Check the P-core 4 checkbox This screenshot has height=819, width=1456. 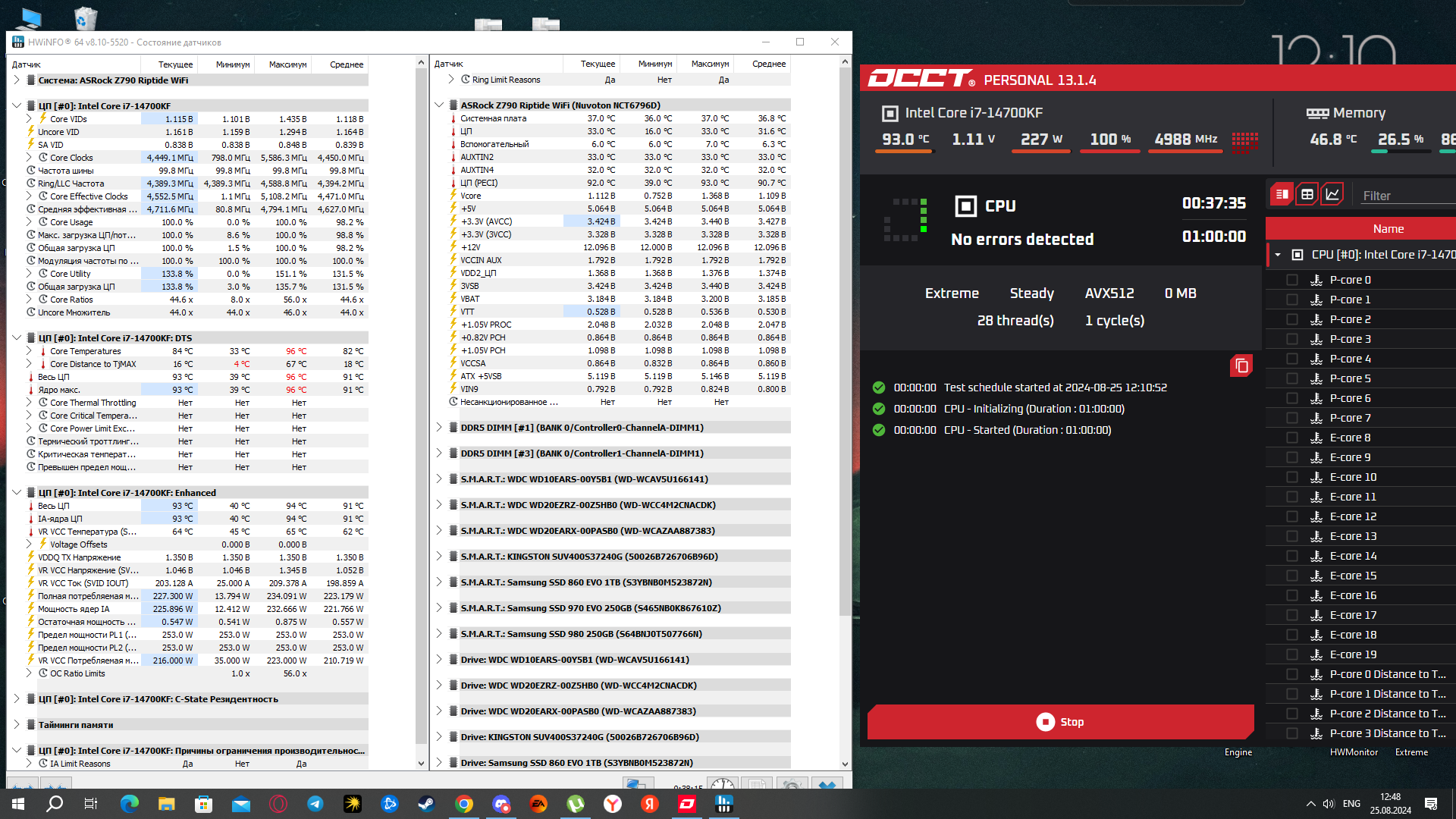[1292, 359]
